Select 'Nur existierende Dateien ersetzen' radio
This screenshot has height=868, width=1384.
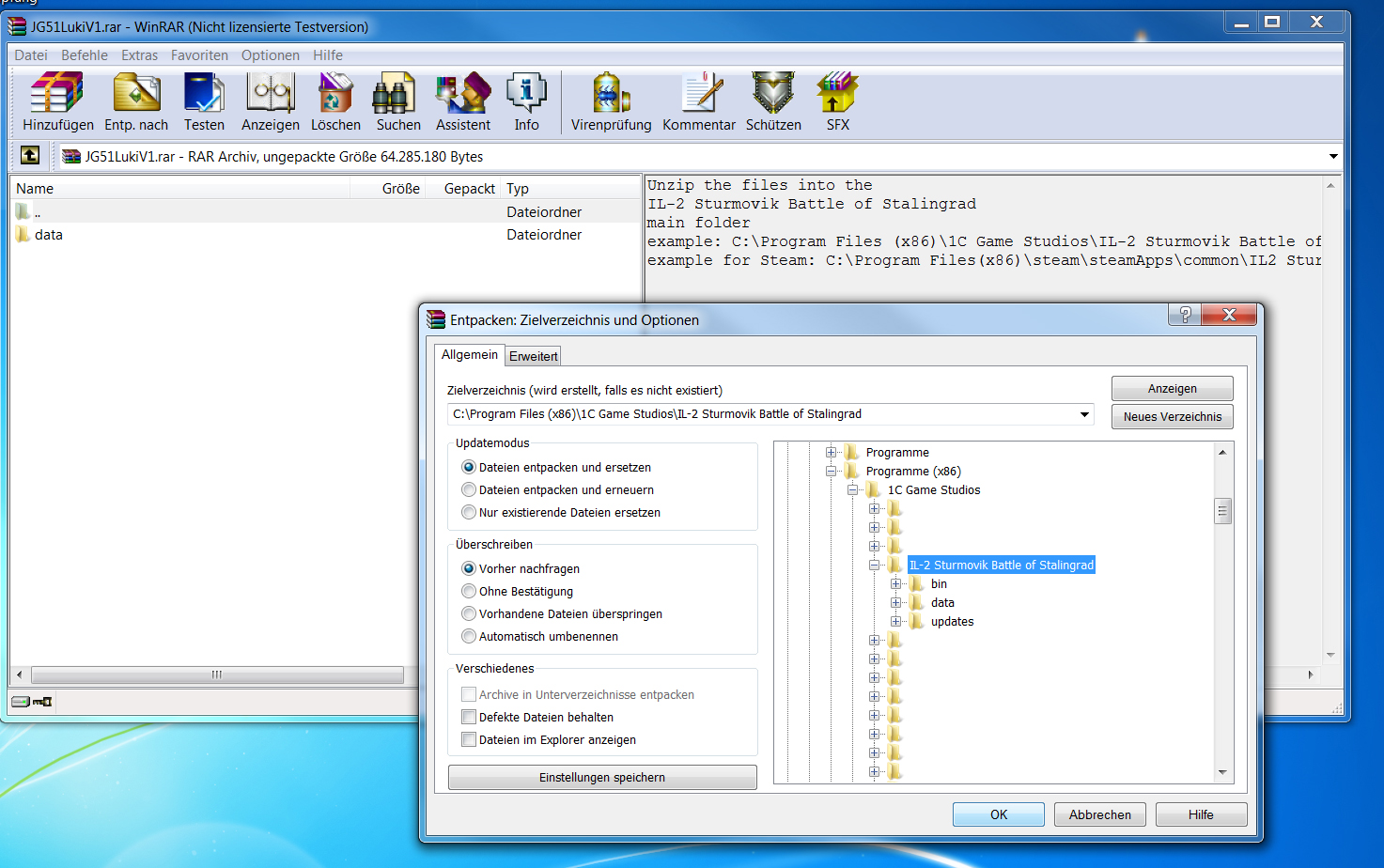tap(469, 512)
